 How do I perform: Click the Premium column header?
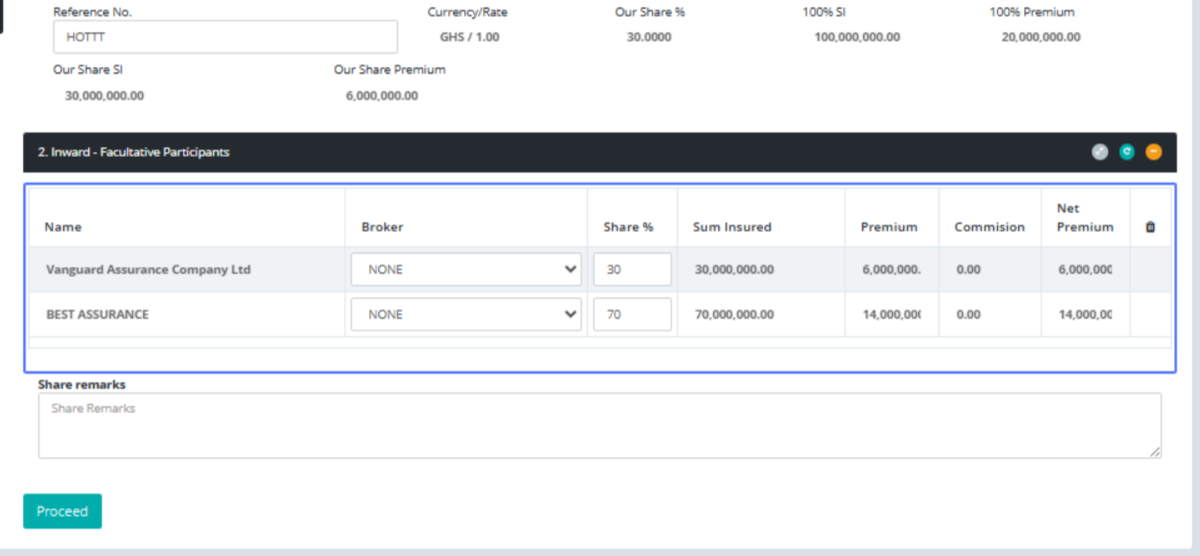pos(889,227)
